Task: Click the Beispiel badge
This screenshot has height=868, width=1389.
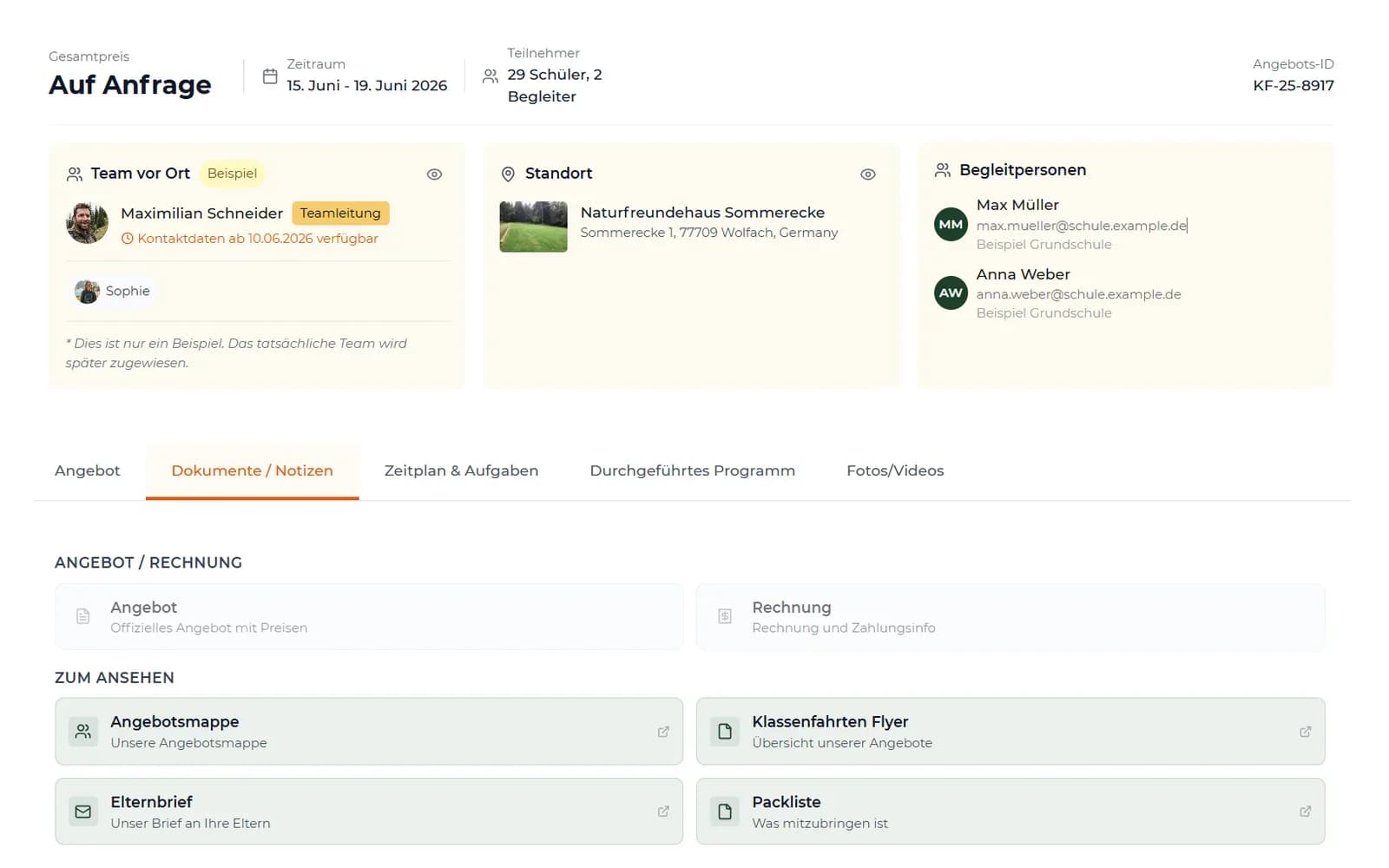Action: (x=232, y=174)
